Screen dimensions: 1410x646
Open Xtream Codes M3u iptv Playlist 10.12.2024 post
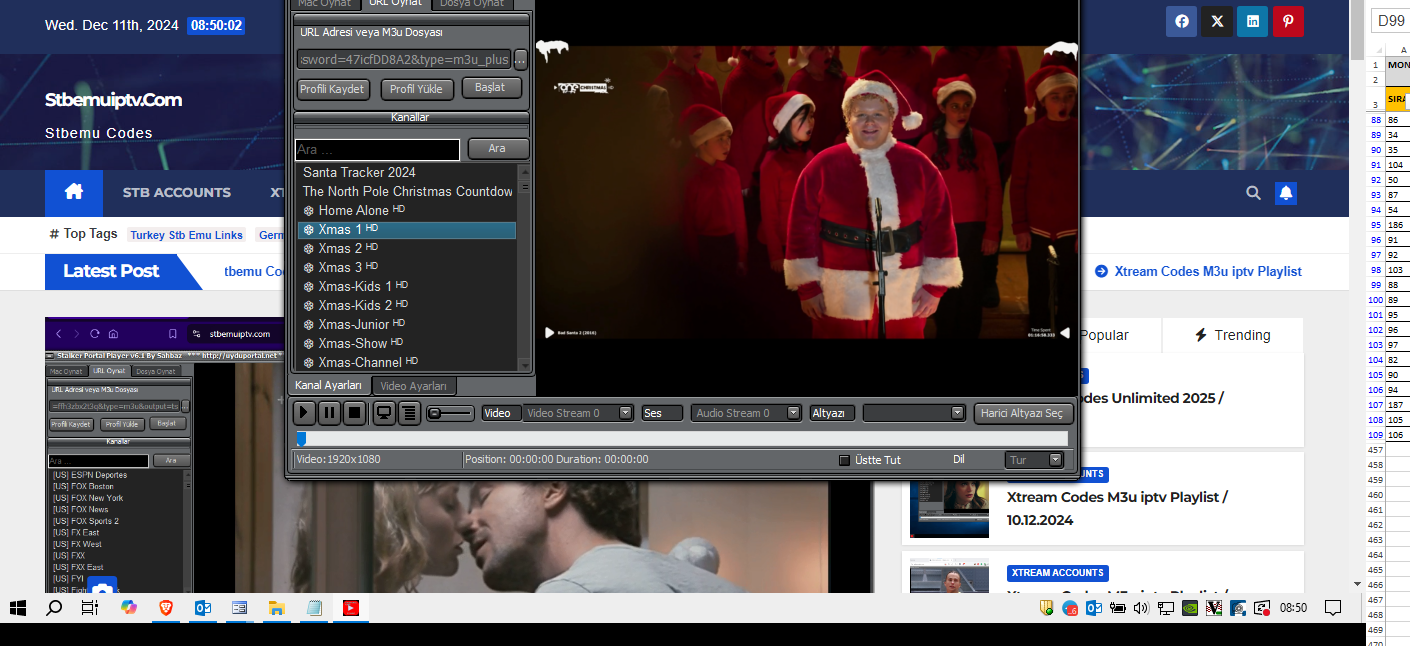(1117, 508)
